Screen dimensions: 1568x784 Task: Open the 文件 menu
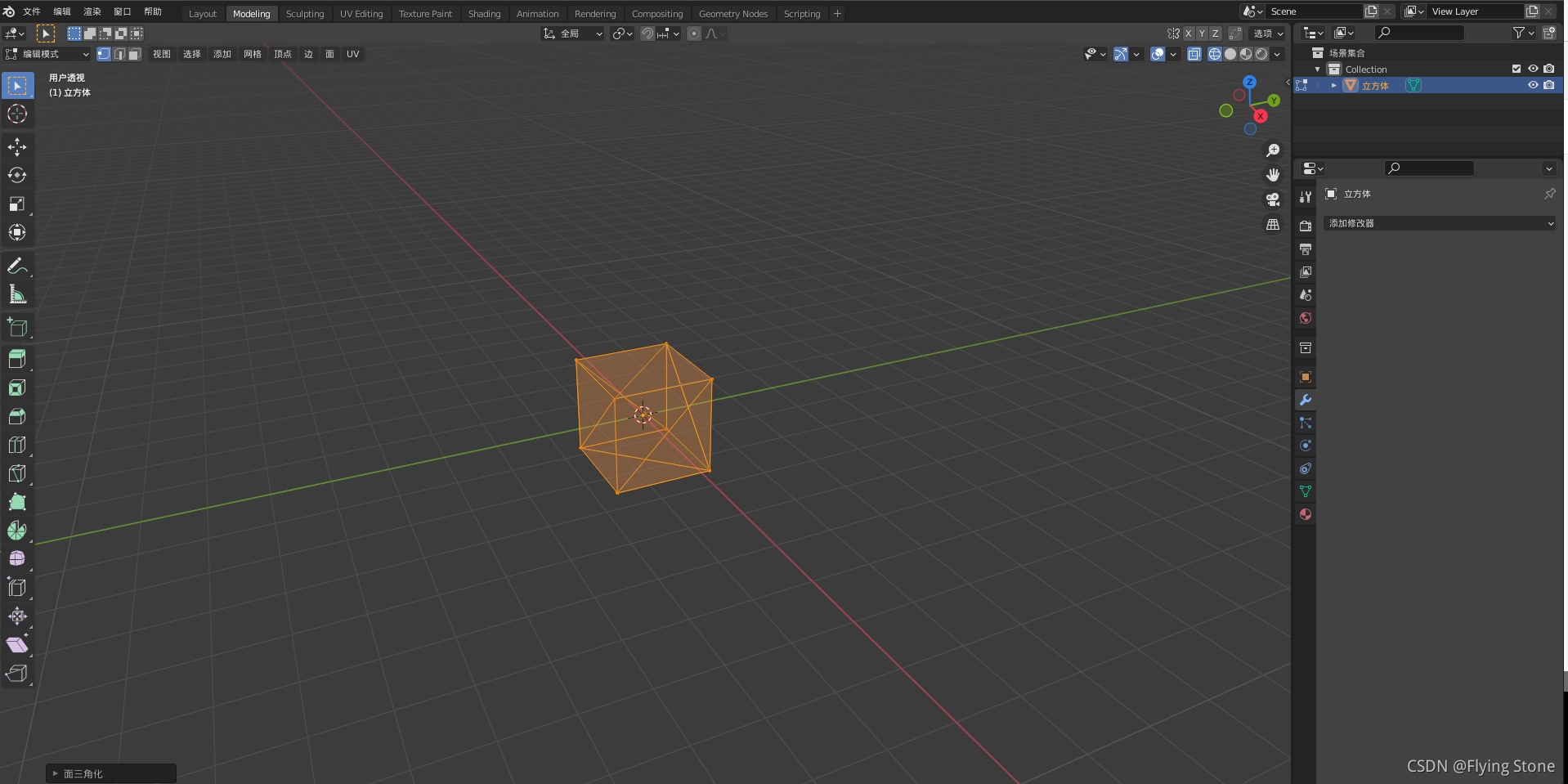pyautogui.click(x=32, y=11)
